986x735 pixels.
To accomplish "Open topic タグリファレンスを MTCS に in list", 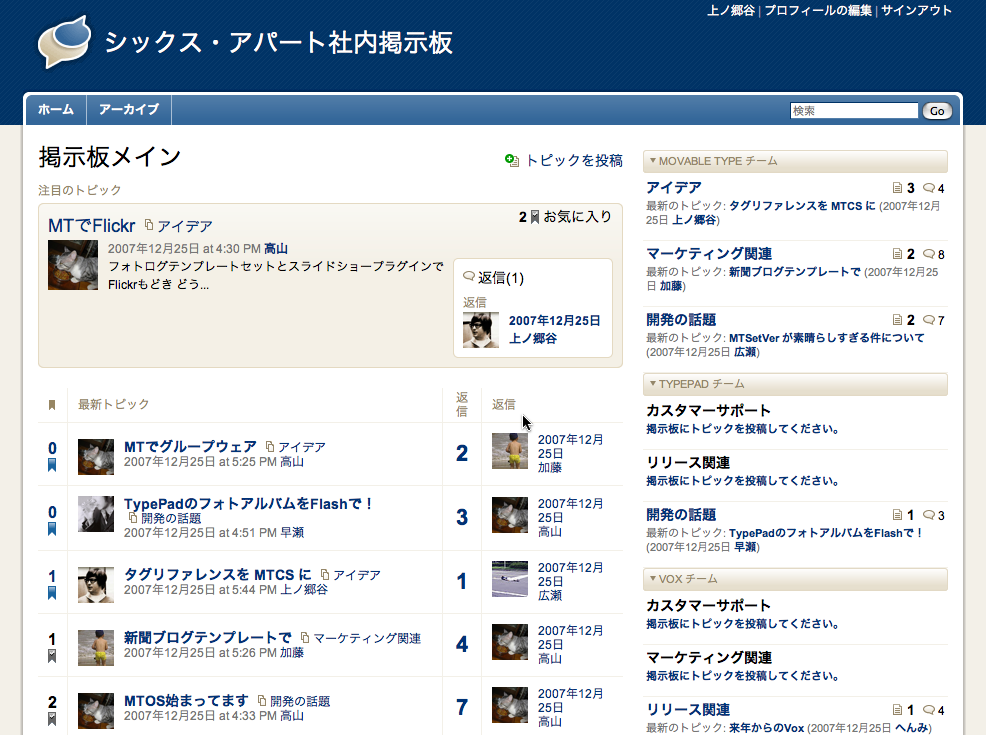I will 218,574.
